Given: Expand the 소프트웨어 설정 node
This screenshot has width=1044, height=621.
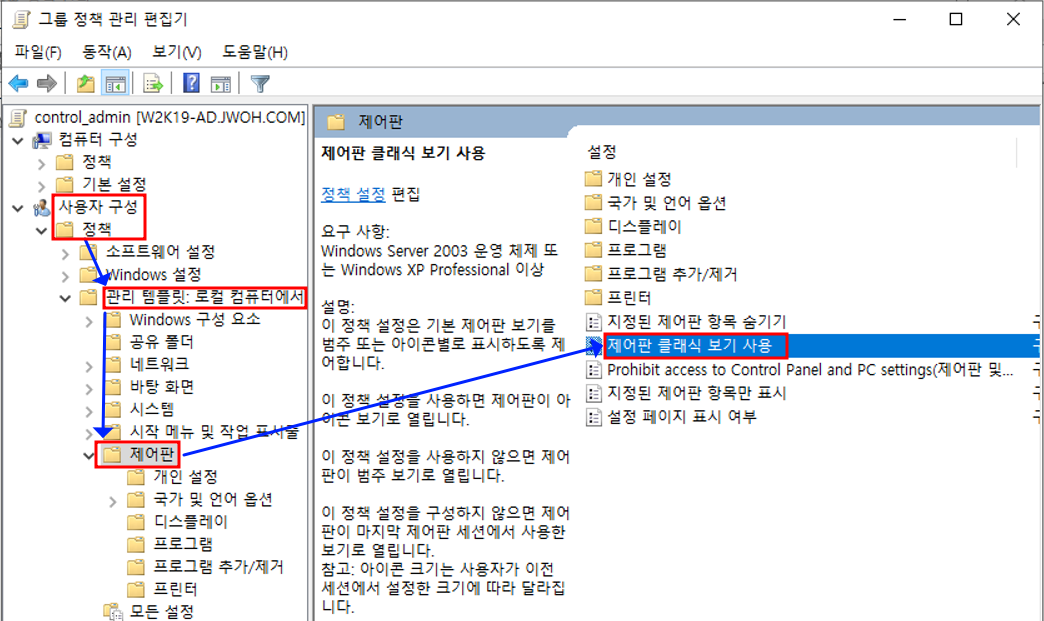Looking at the screenshot, I should [65, 254].
